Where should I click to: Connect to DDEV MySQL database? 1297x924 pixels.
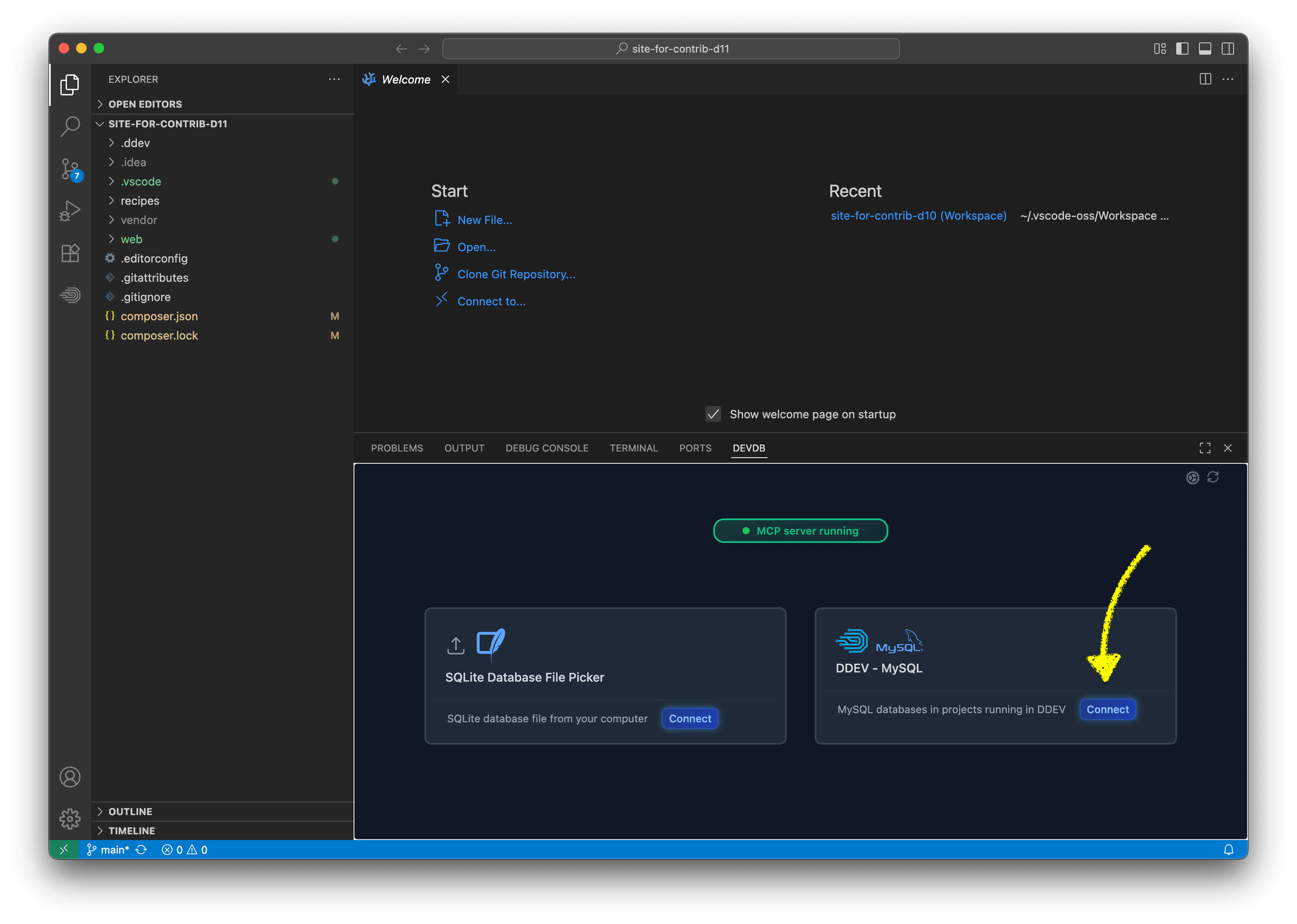(x=1107, y=710)
